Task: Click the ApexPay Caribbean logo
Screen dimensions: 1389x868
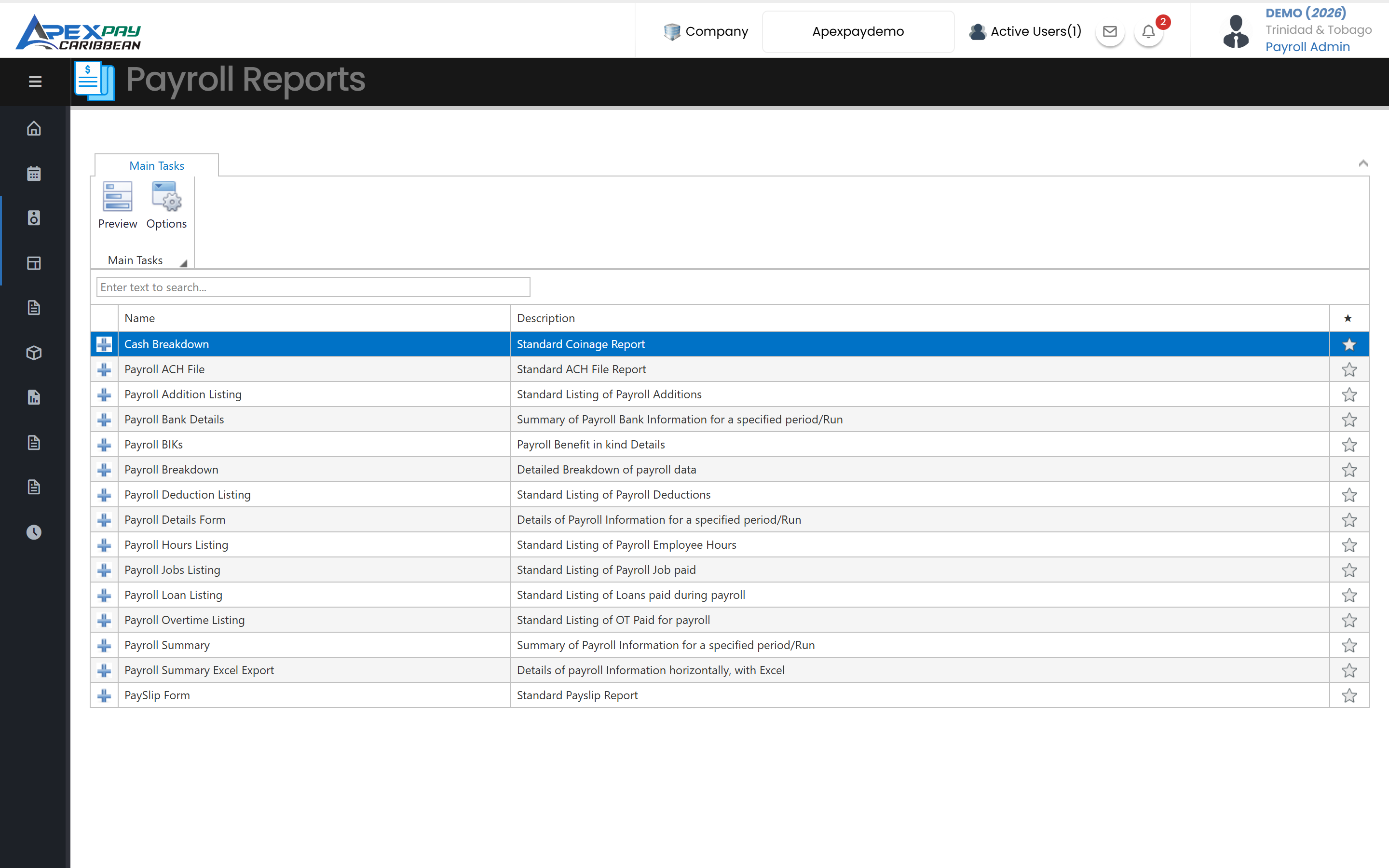Action: 78,32
